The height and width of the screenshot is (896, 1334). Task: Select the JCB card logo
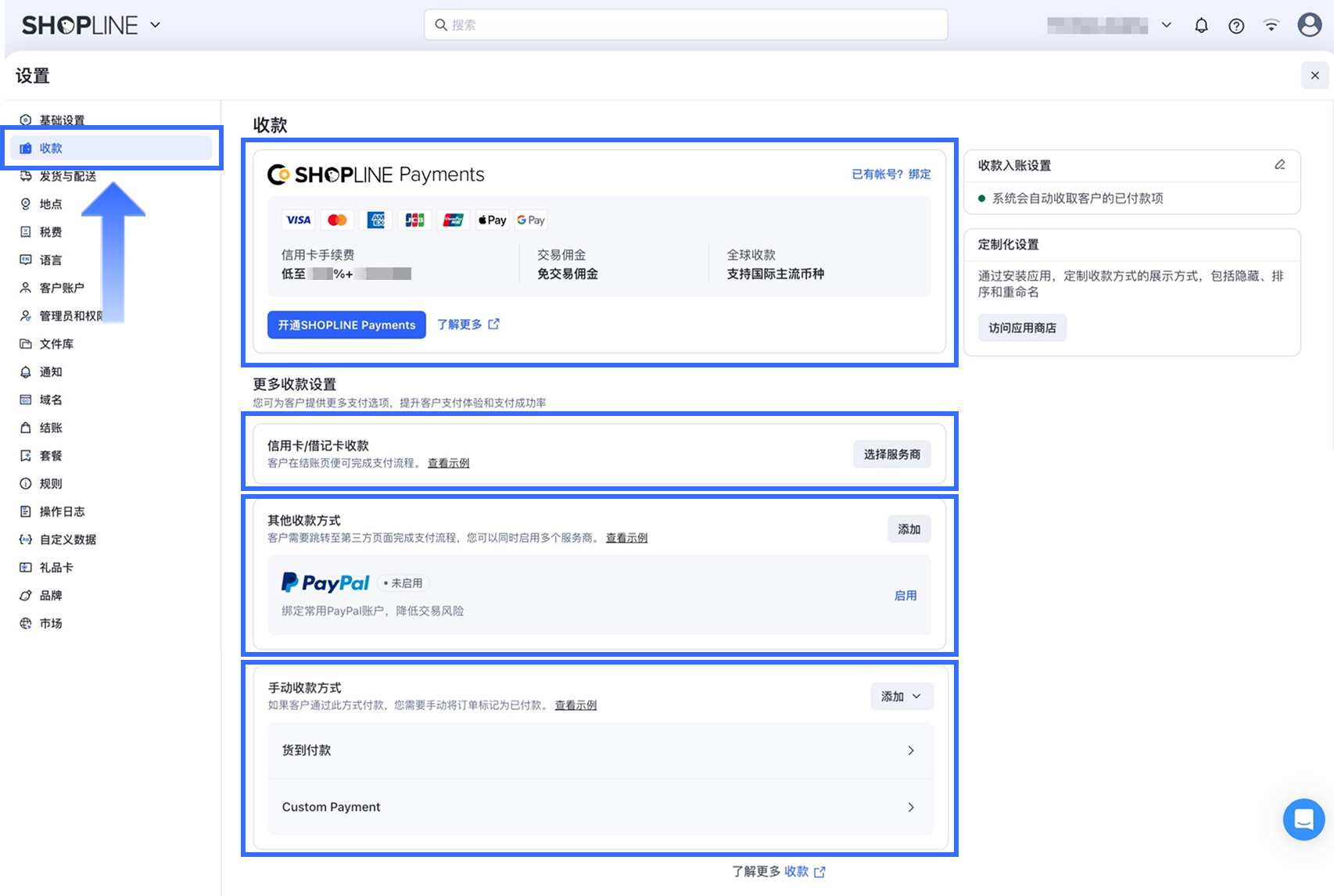point(414,220)
